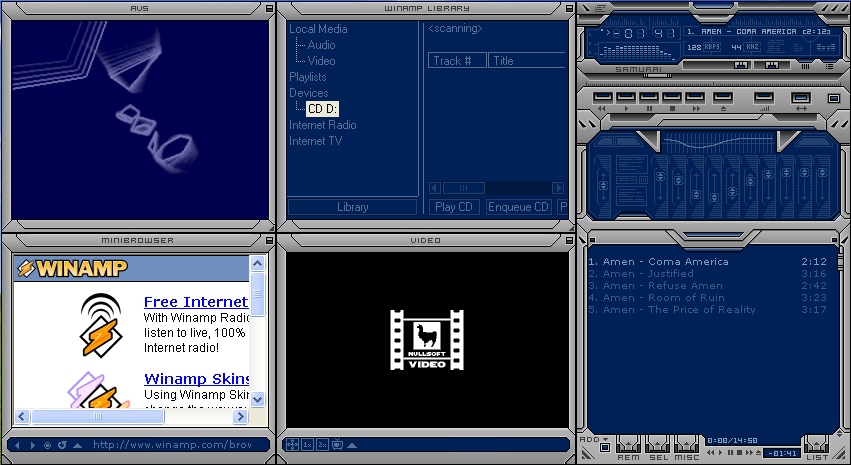
Task: Click minibrowser vertical scrollbar down arrow
Action: [x=258, y=399]
